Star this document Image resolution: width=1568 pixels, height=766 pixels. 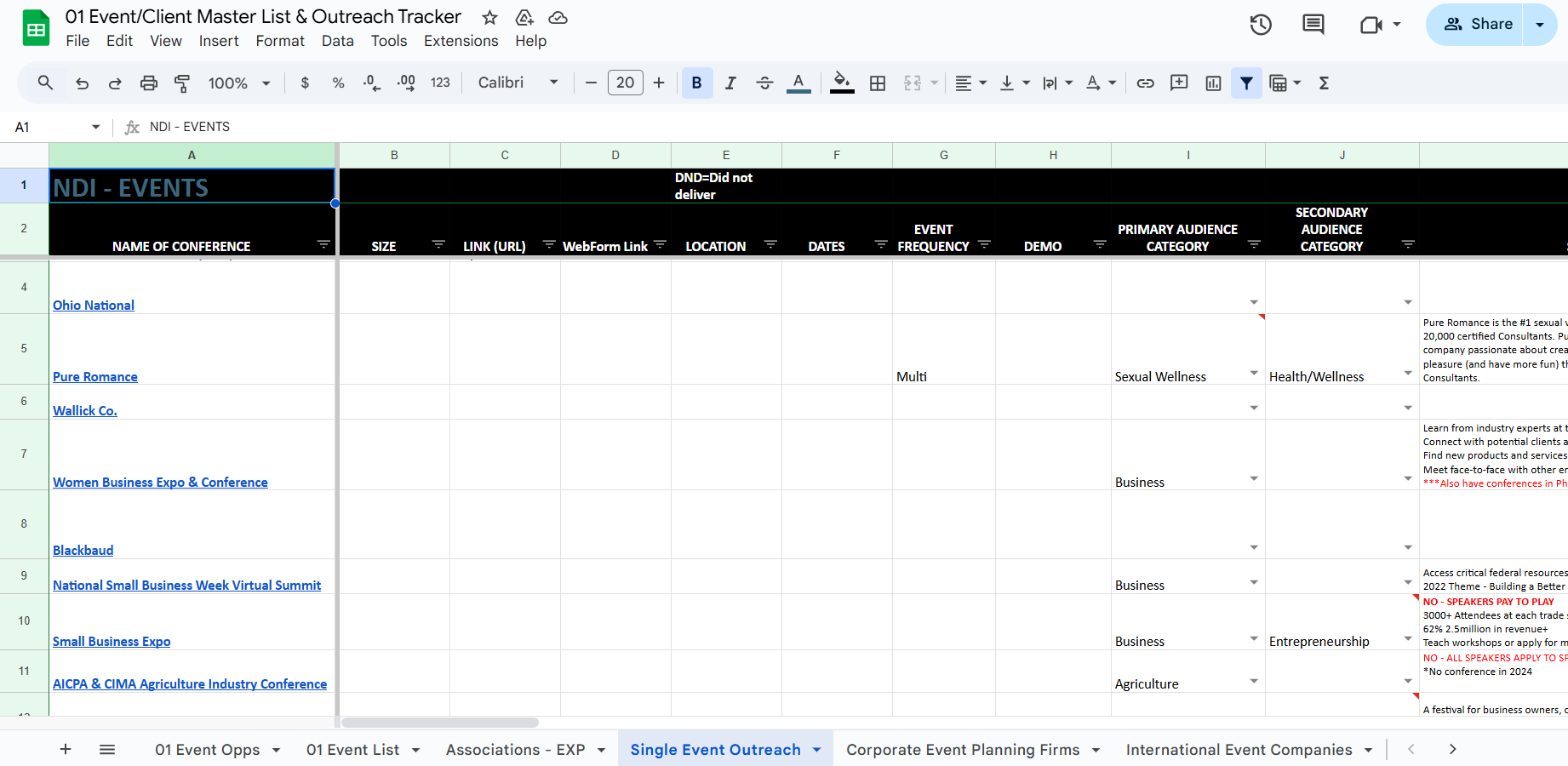click(489, 17)
